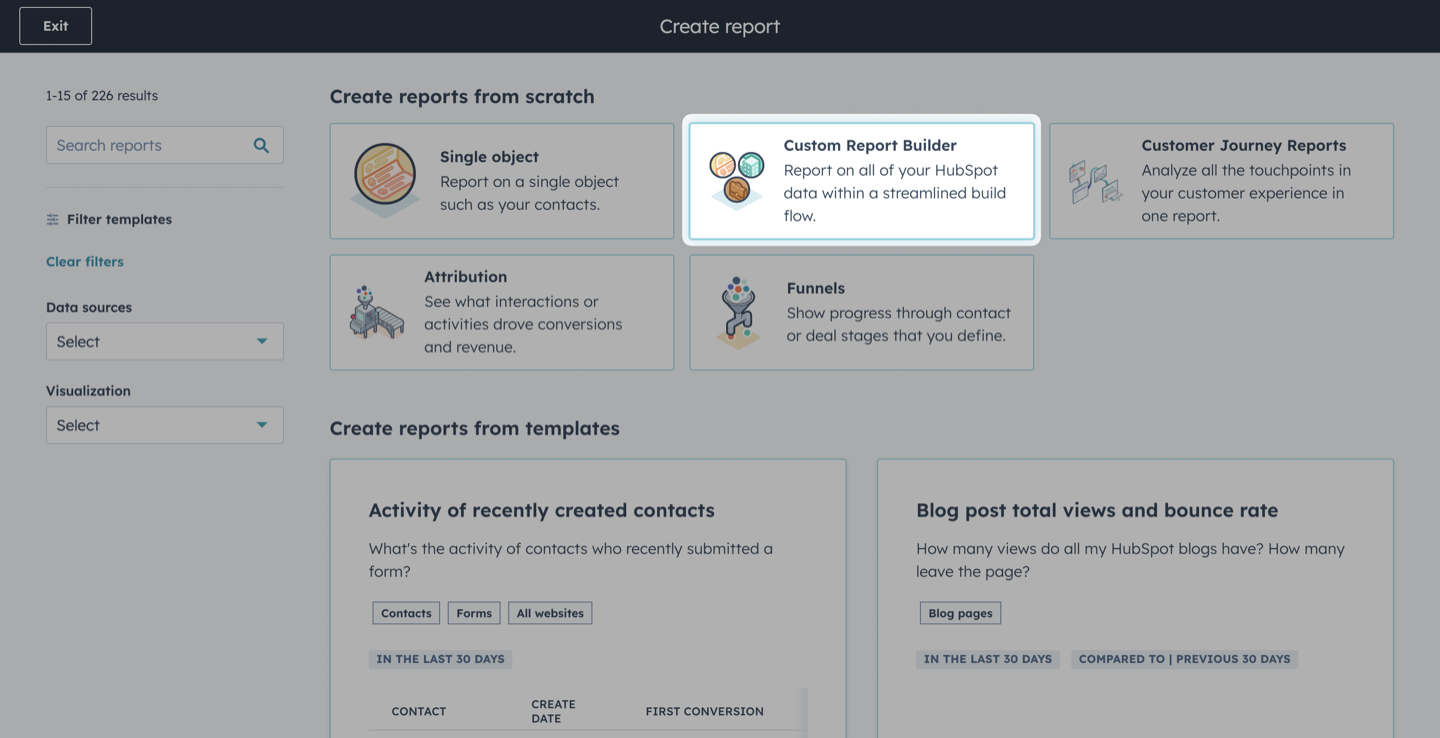This screenshot has height=738, width=1440.
Task: Click the Clear filters link
Action: pos(85,262)
